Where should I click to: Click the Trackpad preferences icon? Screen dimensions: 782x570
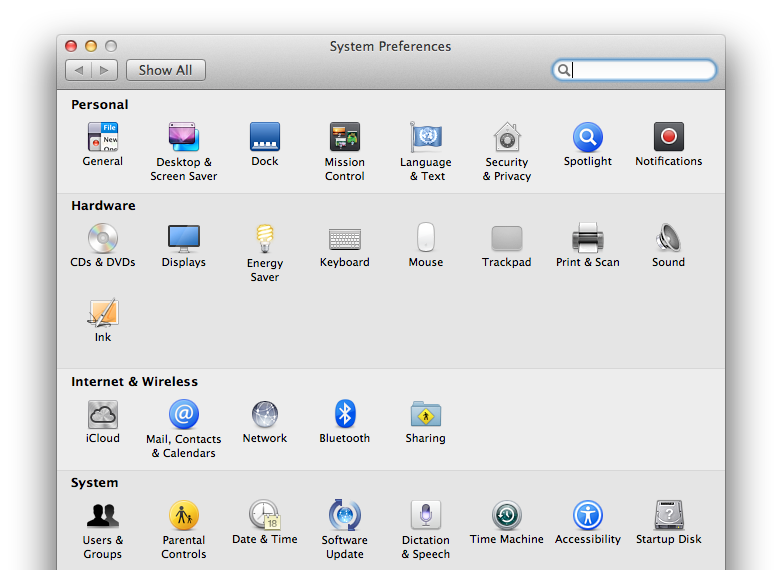click(x=507, y=239)
